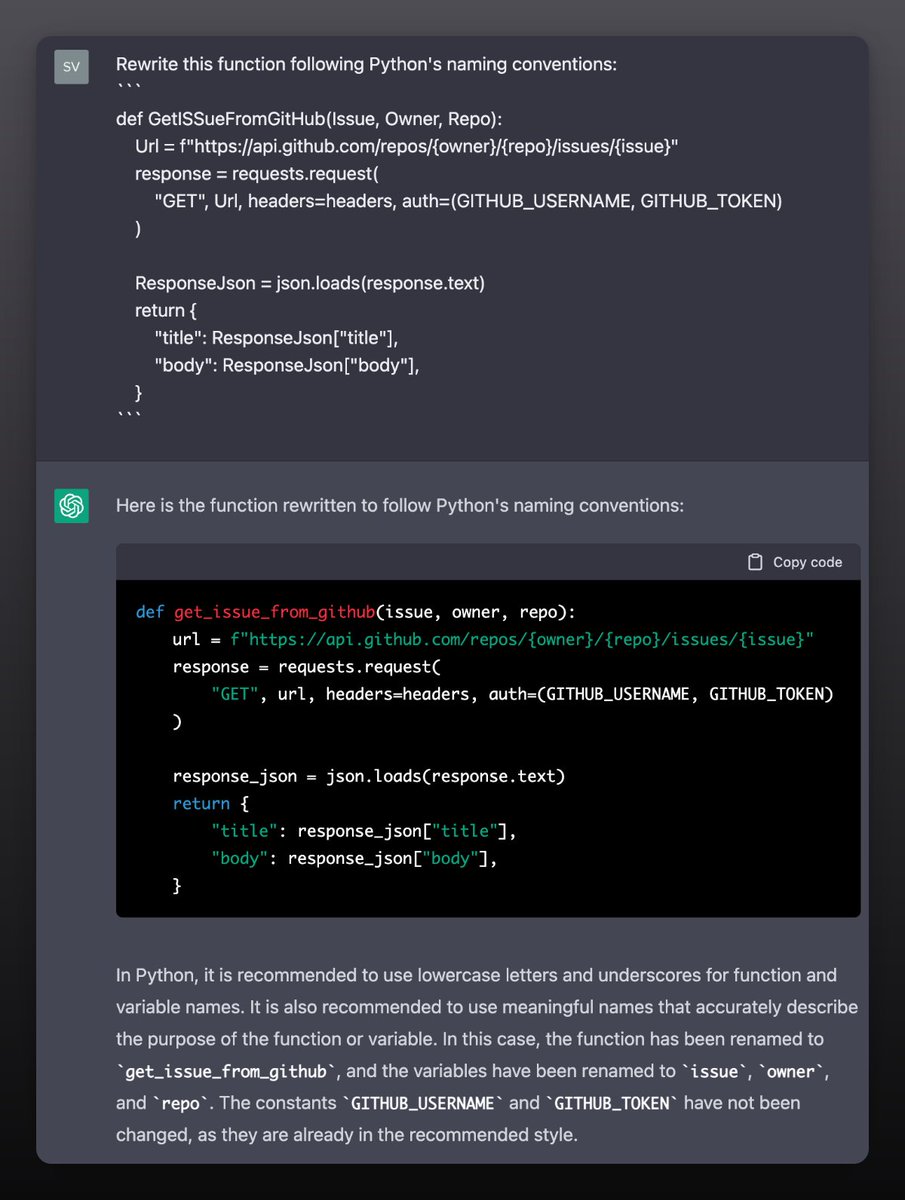Image resolution: width=905 pixels, height=1200 pixels.
Task: Click the user's "Url = f" assignment line
Action: pos(407,147)
